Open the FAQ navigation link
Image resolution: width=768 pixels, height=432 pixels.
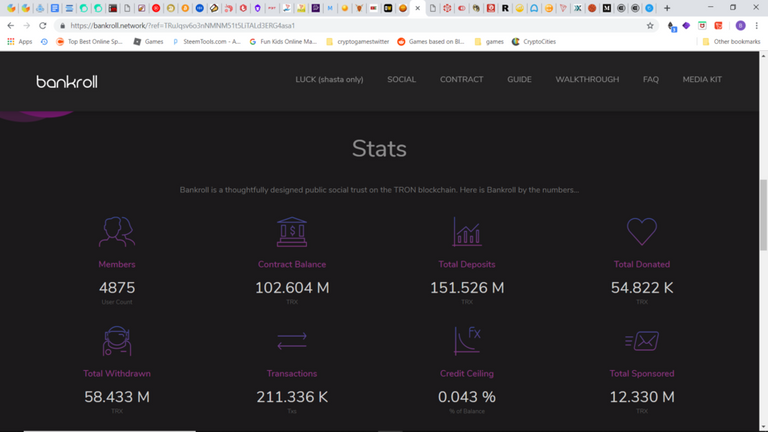(650, 79)
